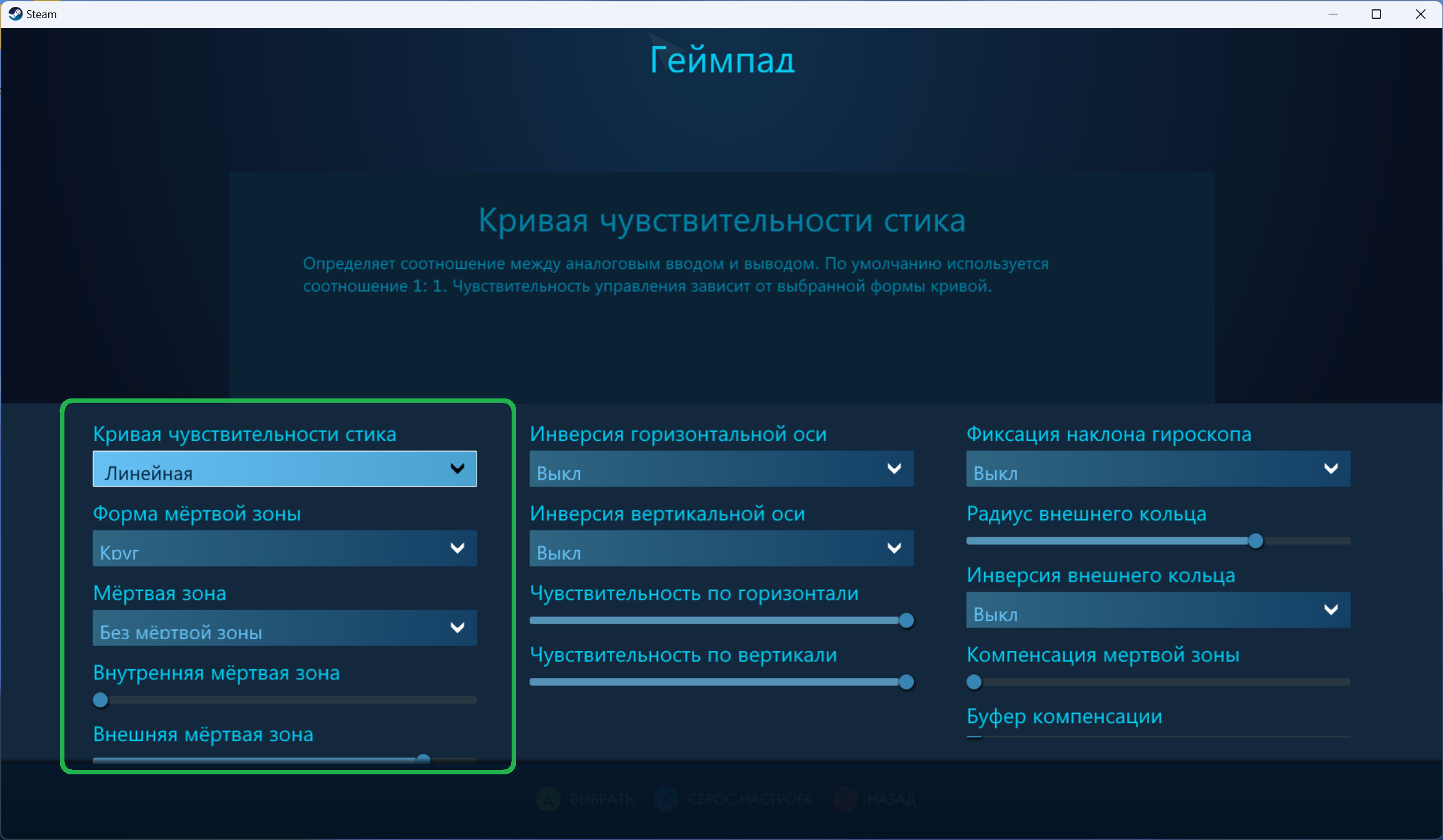Click the X button icon for СБРОС НАСТРОЕК
The width and height of the screenshot is (1443, 840).
tap(666, 799)
